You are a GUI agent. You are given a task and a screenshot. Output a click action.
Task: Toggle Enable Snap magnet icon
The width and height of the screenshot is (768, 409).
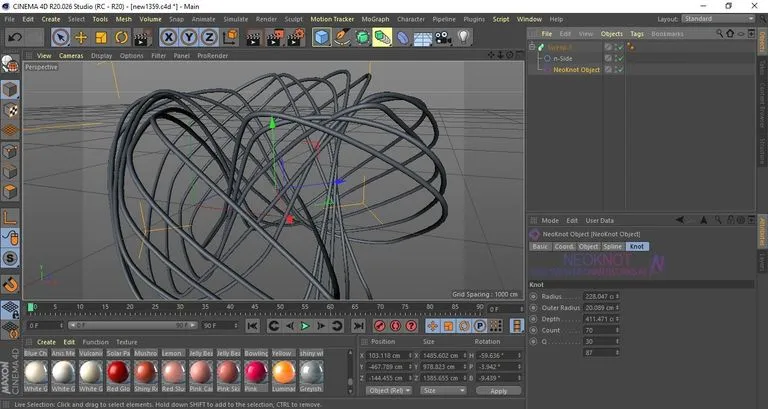[10, 284]
